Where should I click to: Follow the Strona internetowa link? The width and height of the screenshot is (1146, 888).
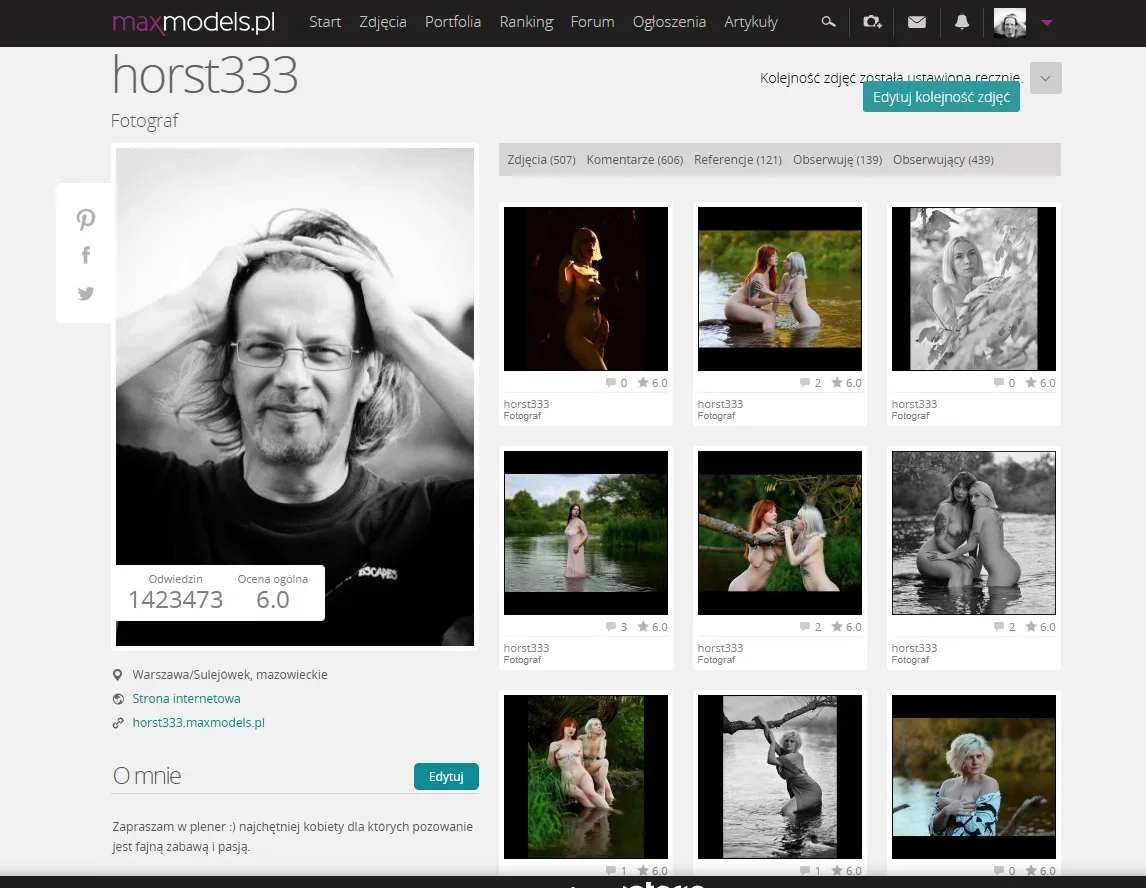186,699
